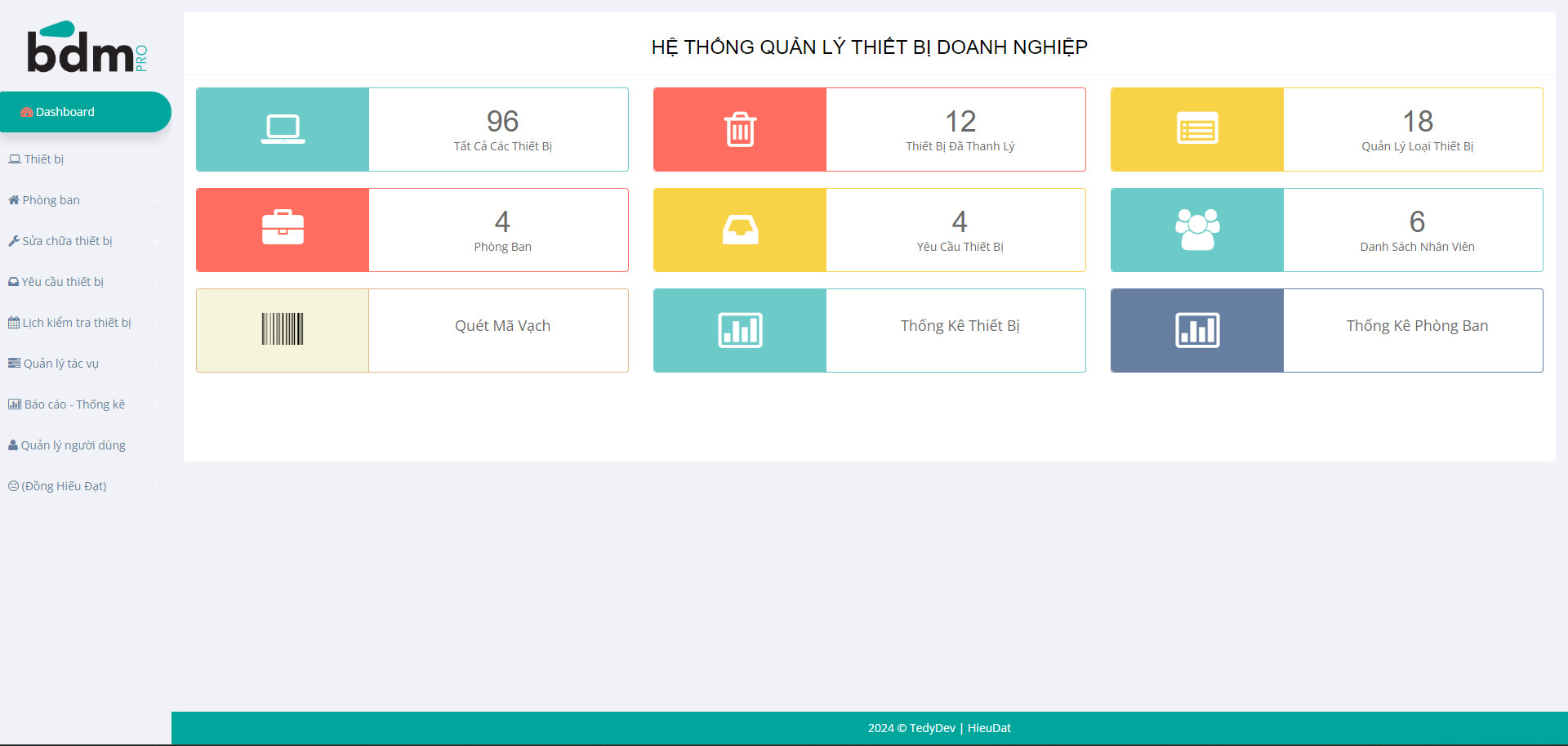Open the Danh Sách Nhân Viên link
The width and height of the screenshot is (1568, 746).
(1418, 247)
